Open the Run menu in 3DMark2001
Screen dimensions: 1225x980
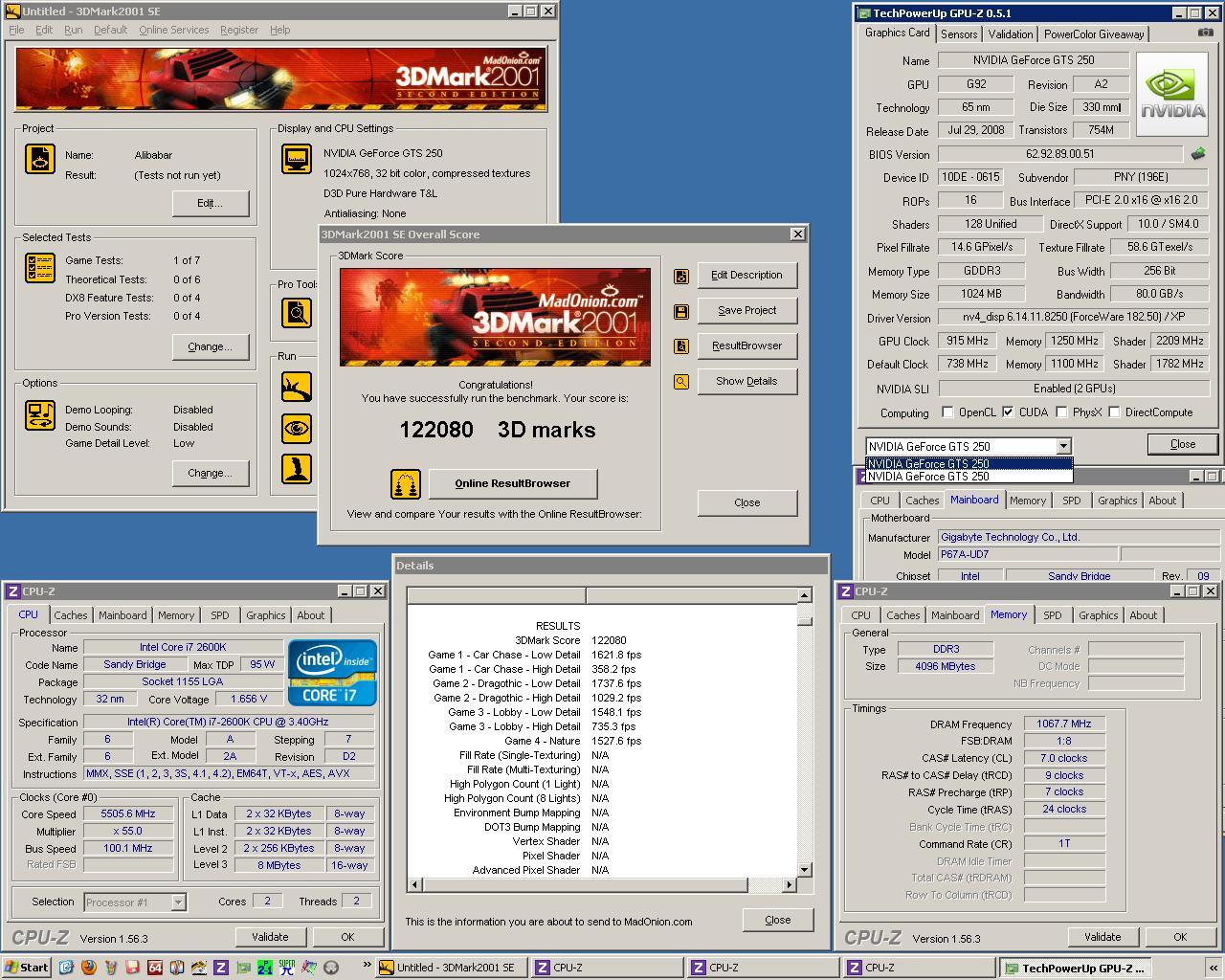[73, 30]
